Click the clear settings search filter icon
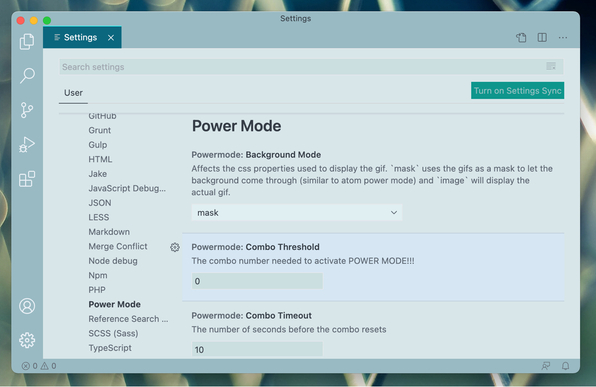Screen dimensions: 596x387 tap(551, 67)
